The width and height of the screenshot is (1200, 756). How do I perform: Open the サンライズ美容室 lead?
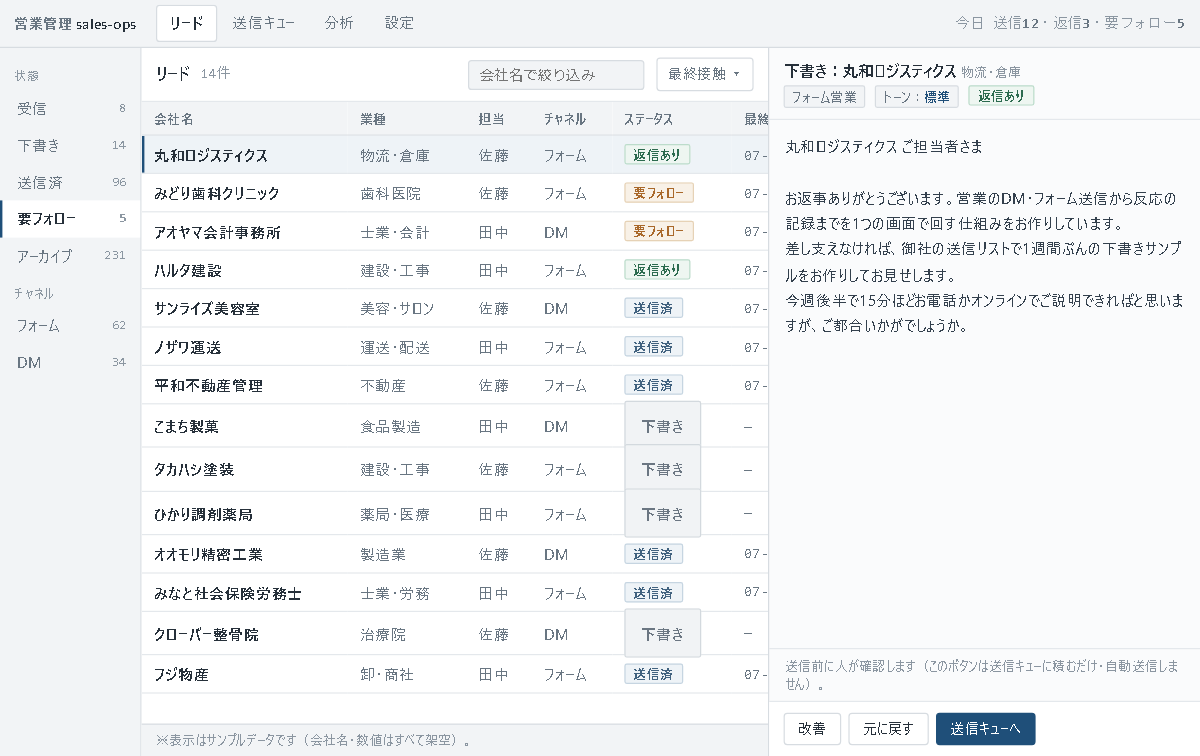point(455,308)
